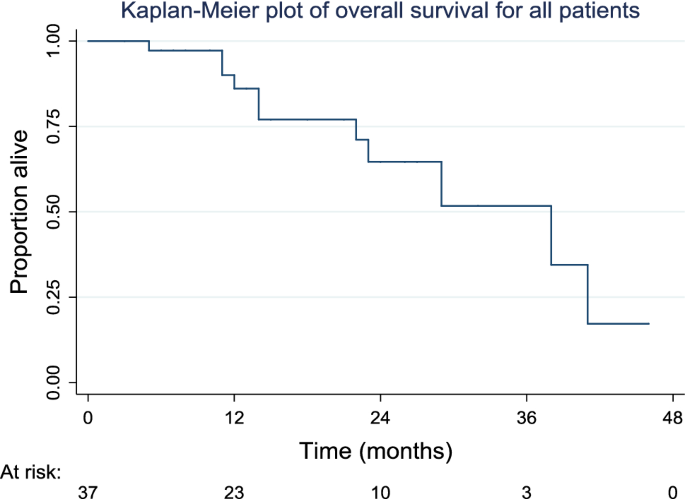Select the at-risk count 23
The image size is (685, 499).
[234, 489]
